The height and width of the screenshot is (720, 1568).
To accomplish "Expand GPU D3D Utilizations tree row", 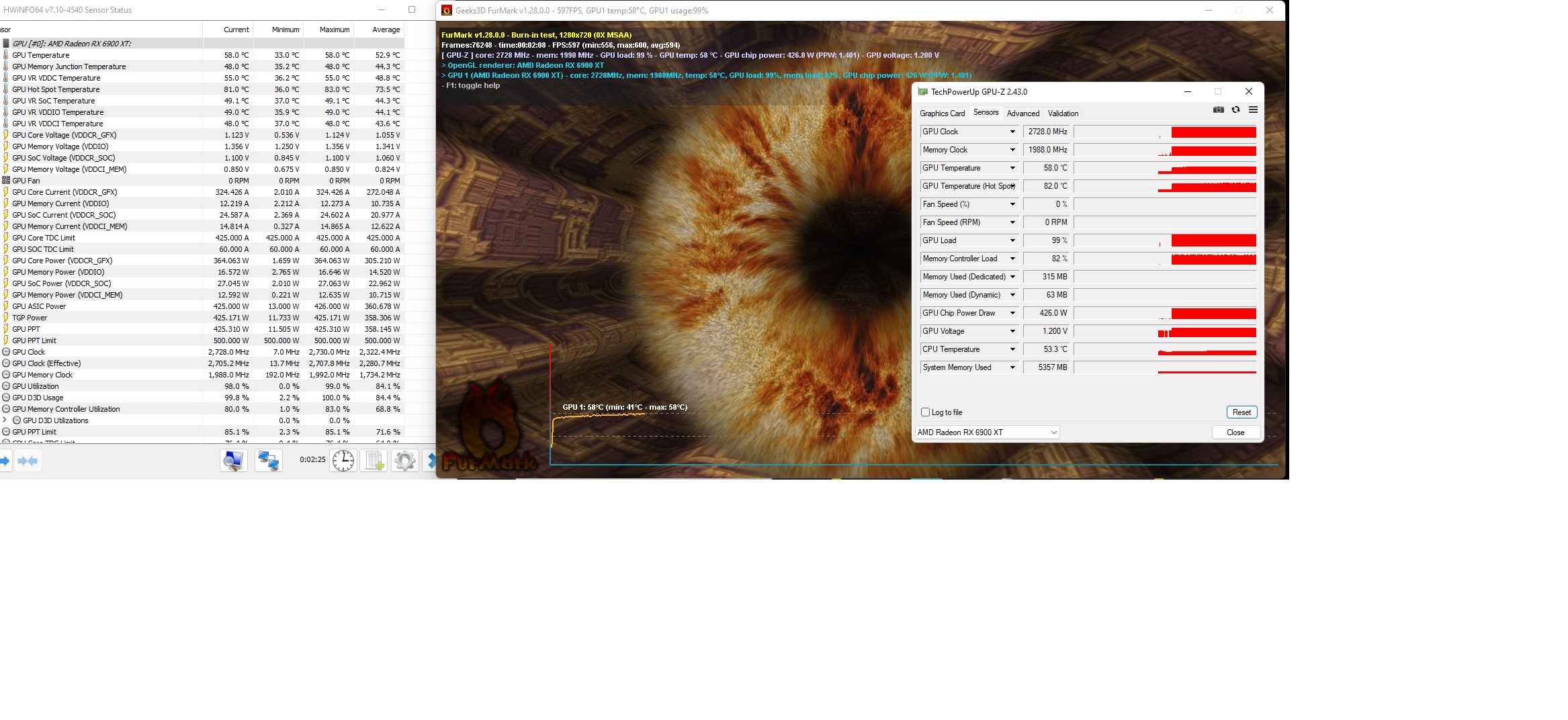I will pos(5,420).
